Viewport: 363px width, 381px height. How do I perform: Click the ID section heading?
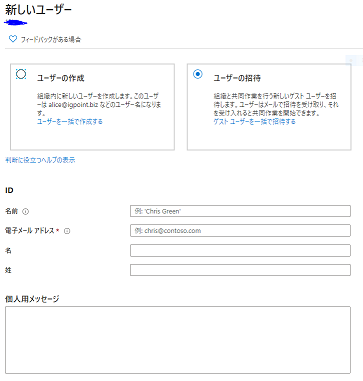[x=9, y=190]
